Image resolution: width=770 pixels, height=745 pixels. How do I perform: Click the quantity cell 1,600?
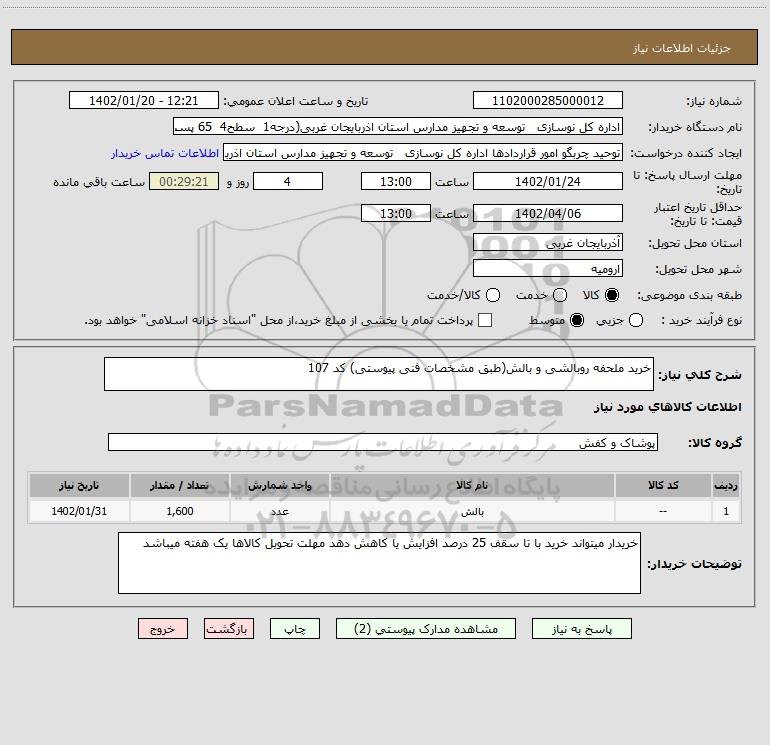(x=179, y=511)
